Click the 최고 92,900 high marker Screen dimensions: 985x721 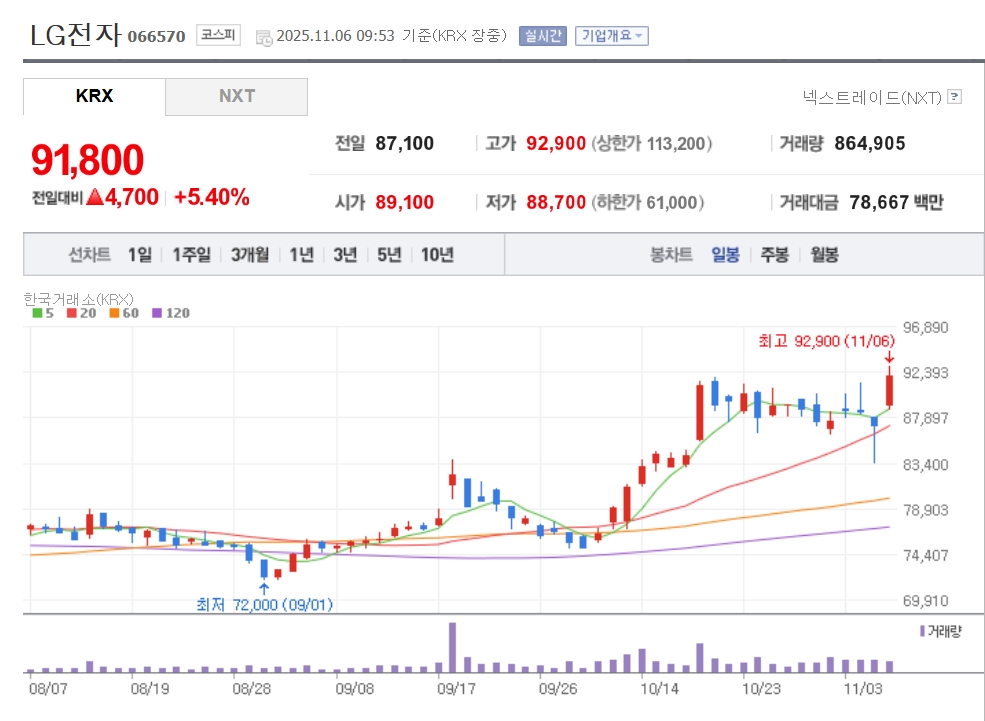tap(825, 342)
